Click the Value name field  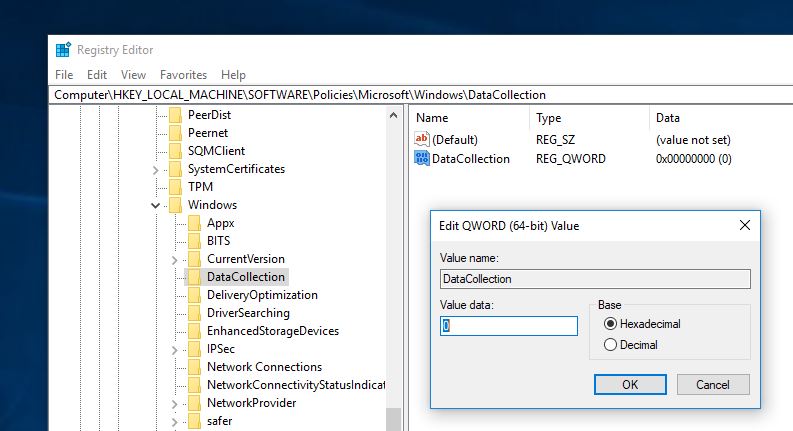(x=595, y=279)
